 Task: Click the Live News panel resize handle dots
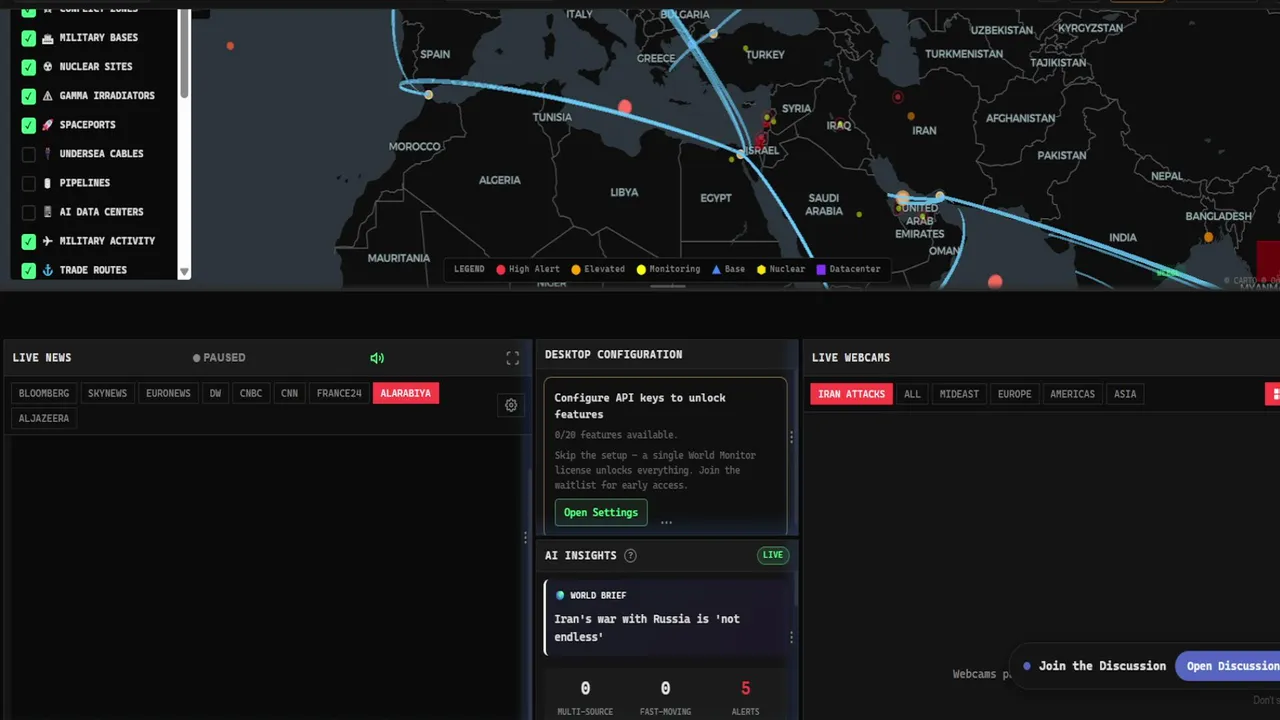pos(526,537)
